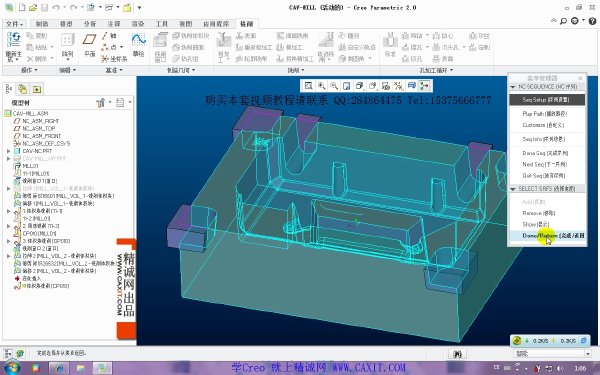Open the Analysis (分析) ribbon tab
The width and height of the screenshot is (600, 375).
click(90, 24)
